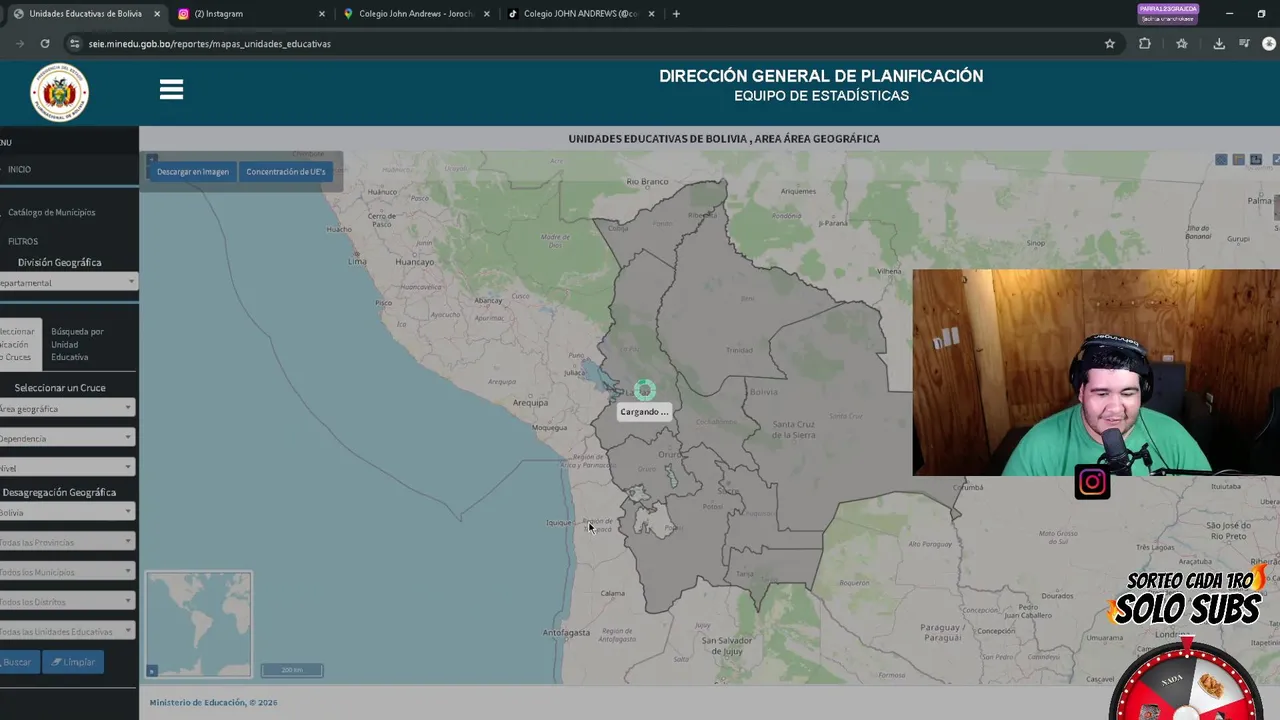Click the Calama label on the map
The image size is (1280, 720).
(613, 594)
